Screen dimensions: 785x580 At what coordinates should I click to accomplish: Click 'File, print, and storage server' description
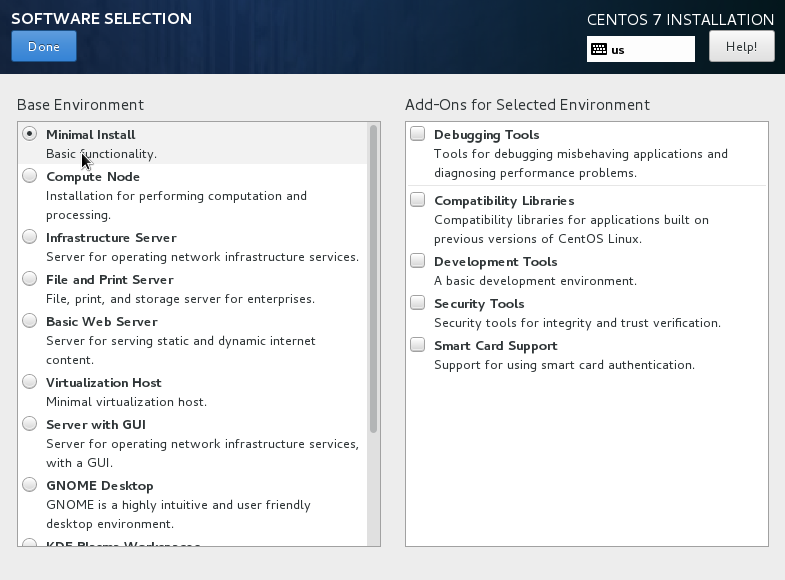point(180,299)
